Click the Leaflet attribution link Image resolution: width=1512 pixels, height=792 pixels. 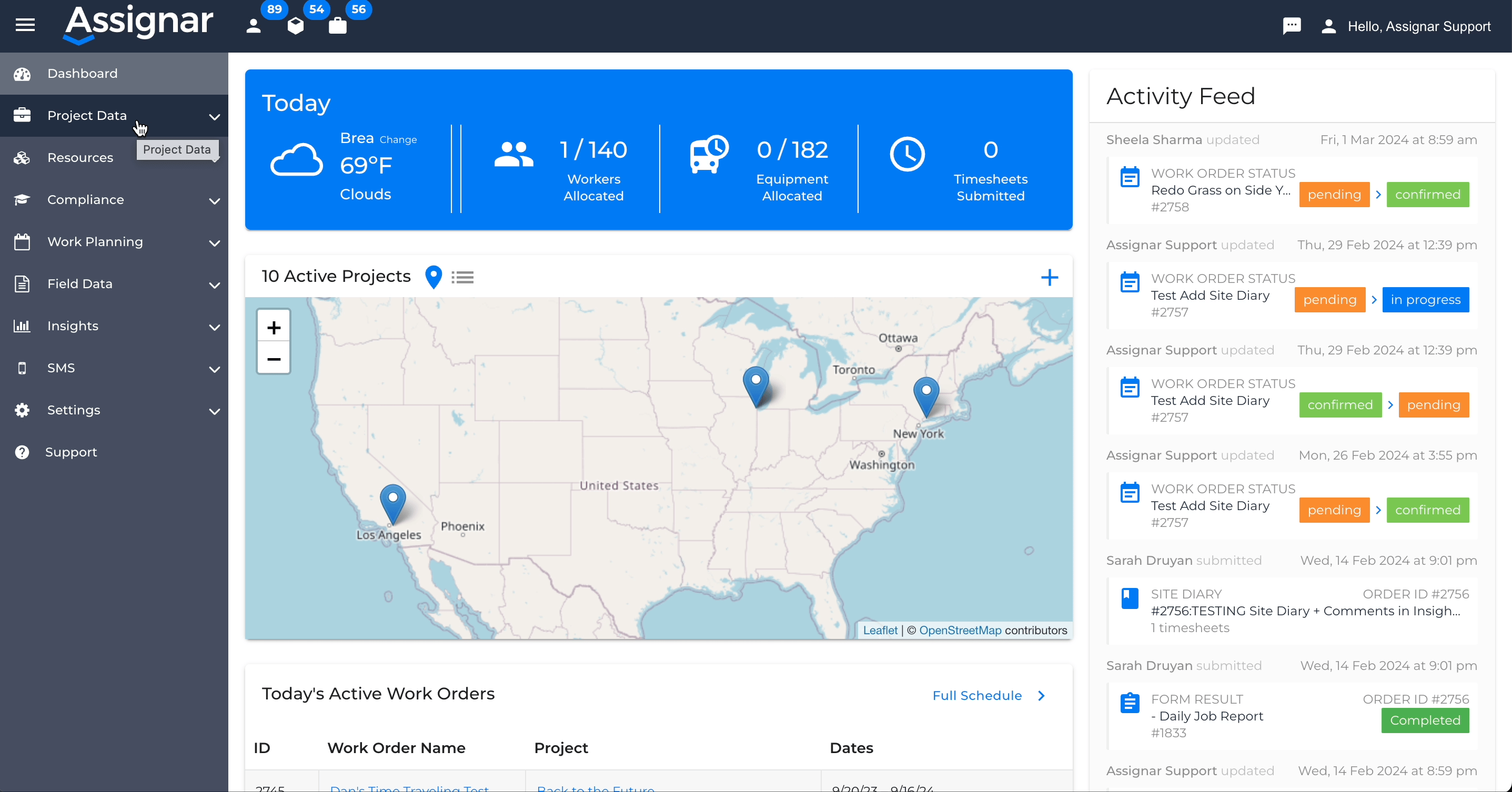[x=880, y=630]
